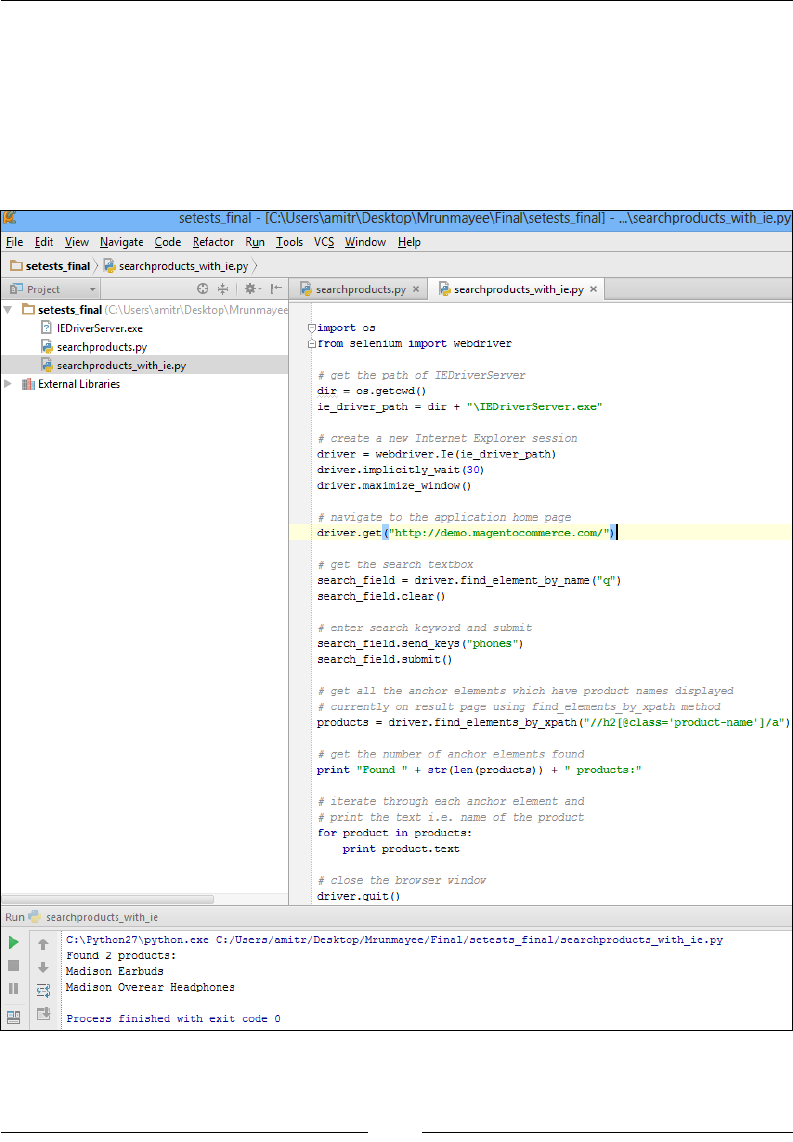Open the Refactor menu
The width and height of the screenshot is (793, 1142).
pos(213,242)
